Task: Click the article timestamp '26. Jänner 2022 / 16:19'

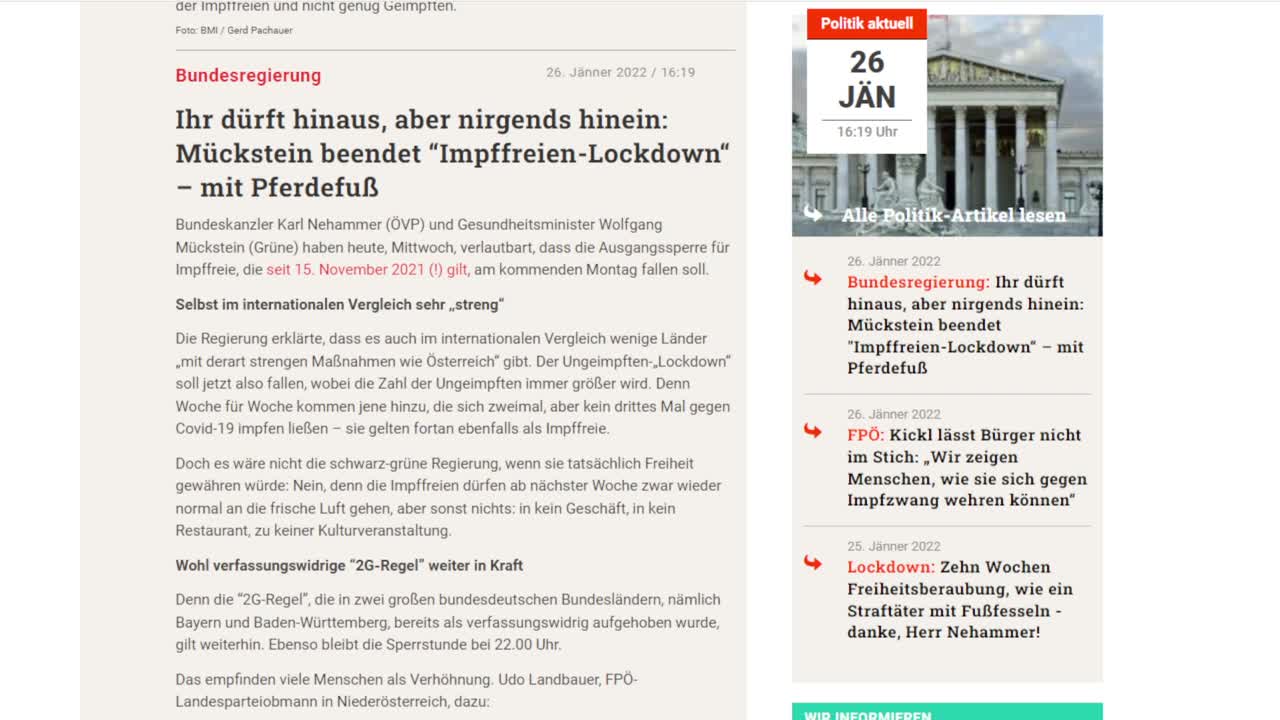Action: point(620,72)
